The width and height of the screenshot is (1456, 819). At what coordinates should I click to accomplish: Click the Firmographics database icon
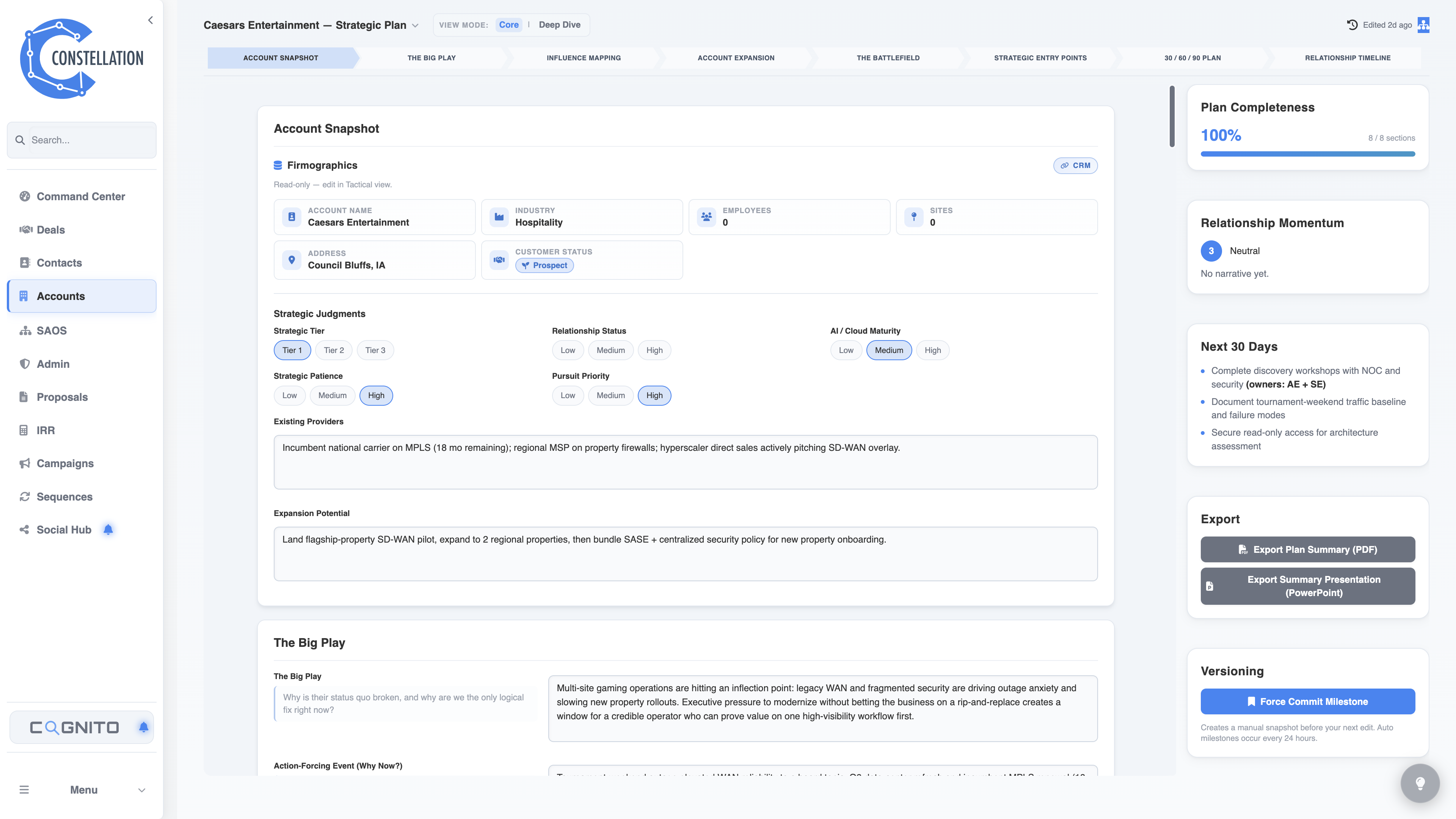pos(278,165)
